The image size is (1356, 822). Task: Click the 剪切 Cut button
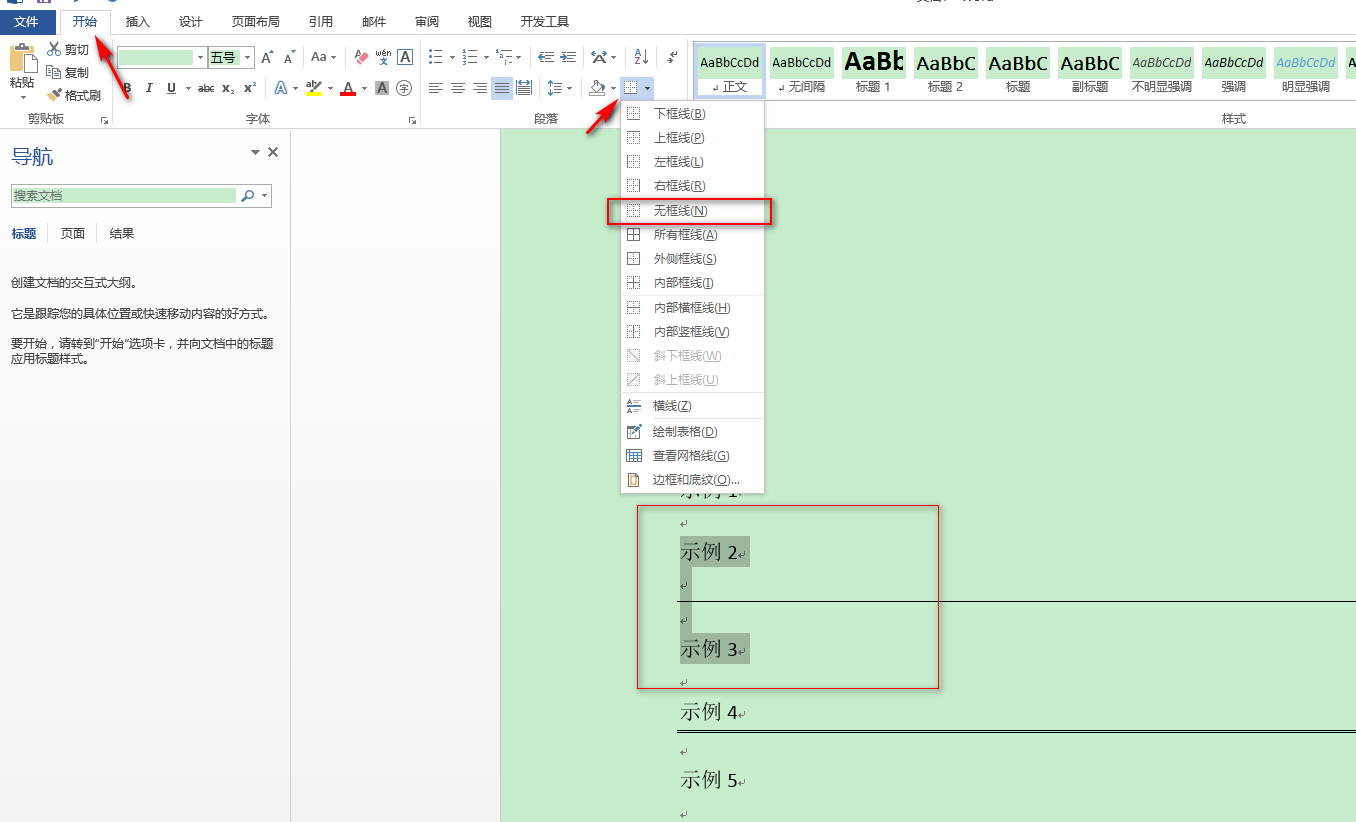69,49
